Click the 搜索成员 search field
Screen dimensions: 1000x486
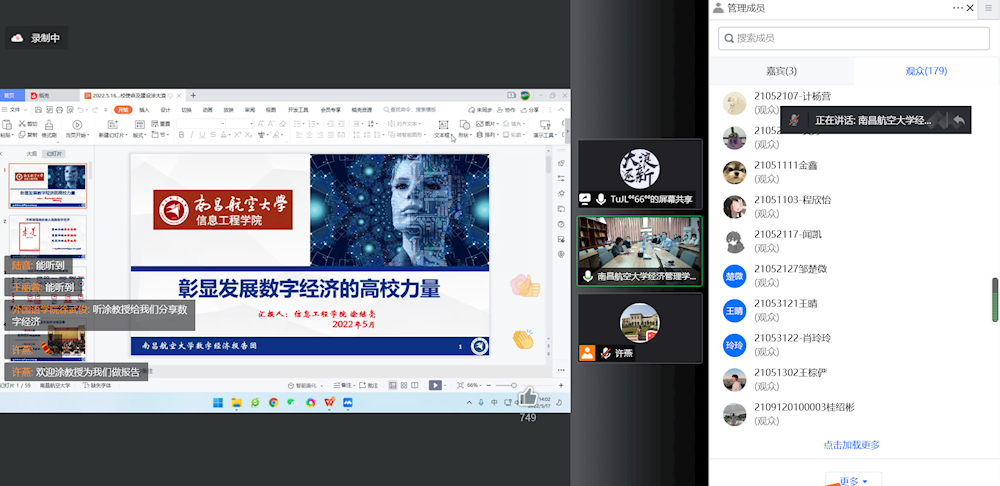854,38
